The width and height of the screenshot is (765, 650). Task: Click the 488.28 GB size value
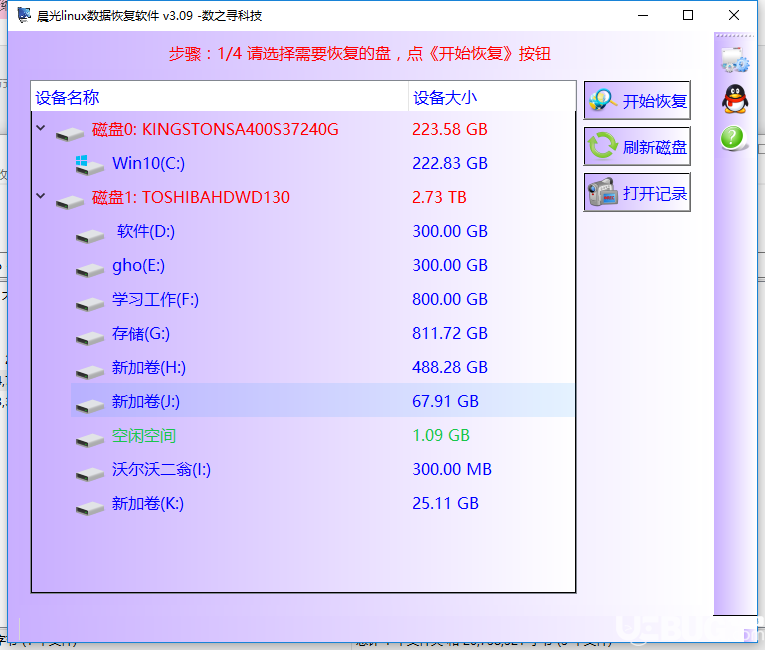pyautogui.click(x=450, y=367)
